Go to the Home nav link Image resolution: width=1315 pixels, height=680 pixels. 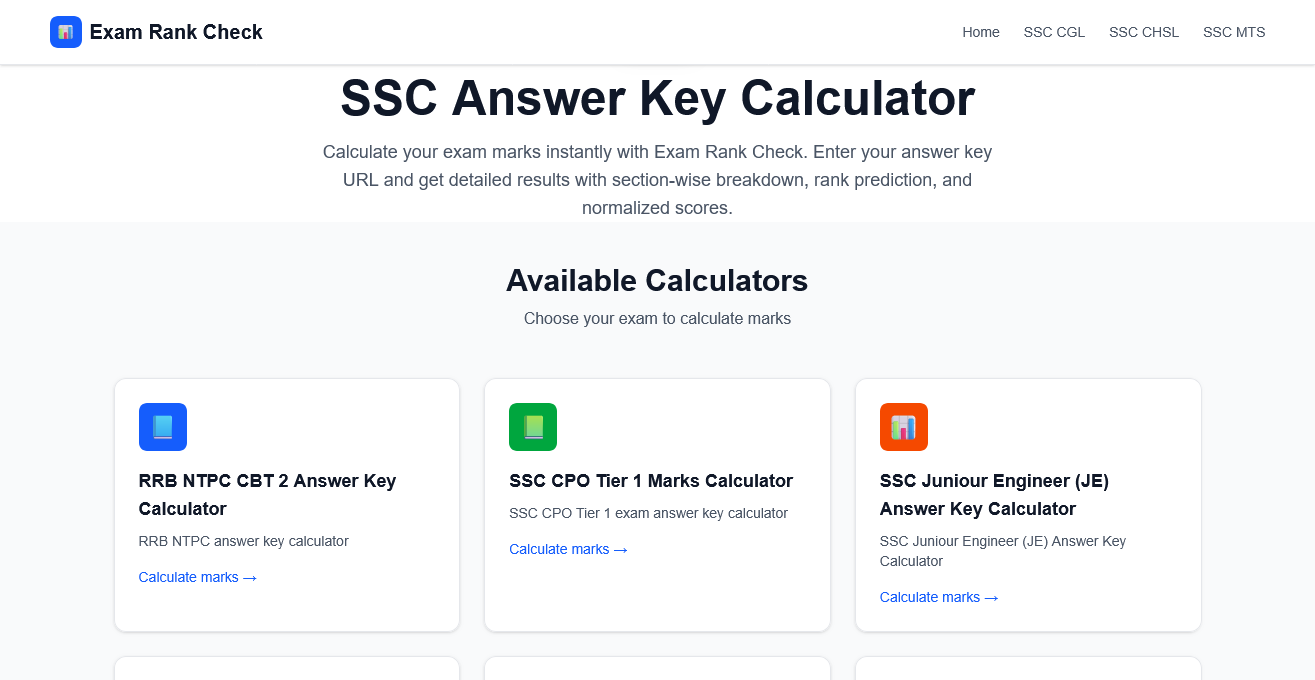(981, 32)
